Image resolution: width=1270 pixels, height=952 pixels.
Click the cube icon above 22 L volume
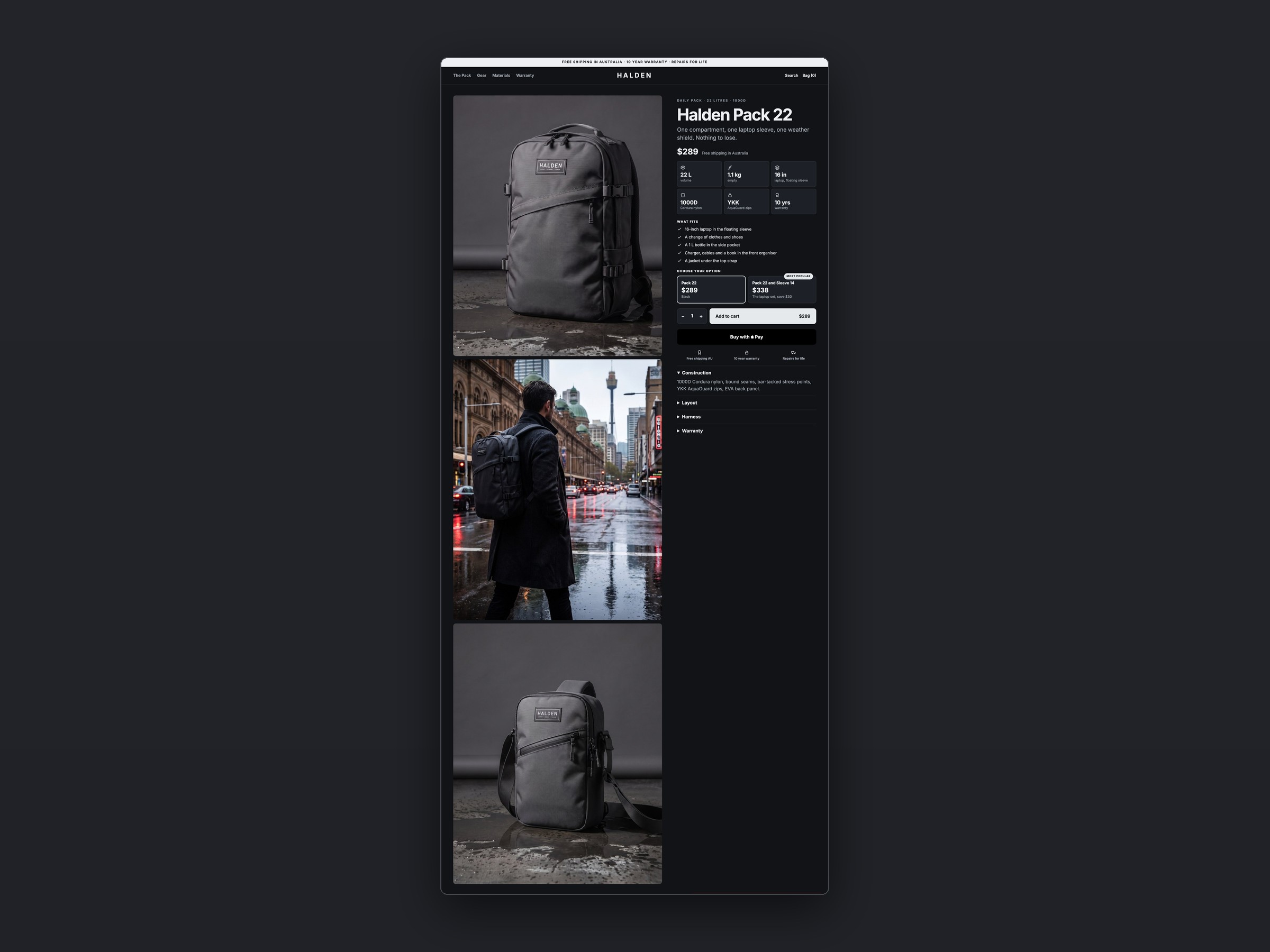(683, 168)
